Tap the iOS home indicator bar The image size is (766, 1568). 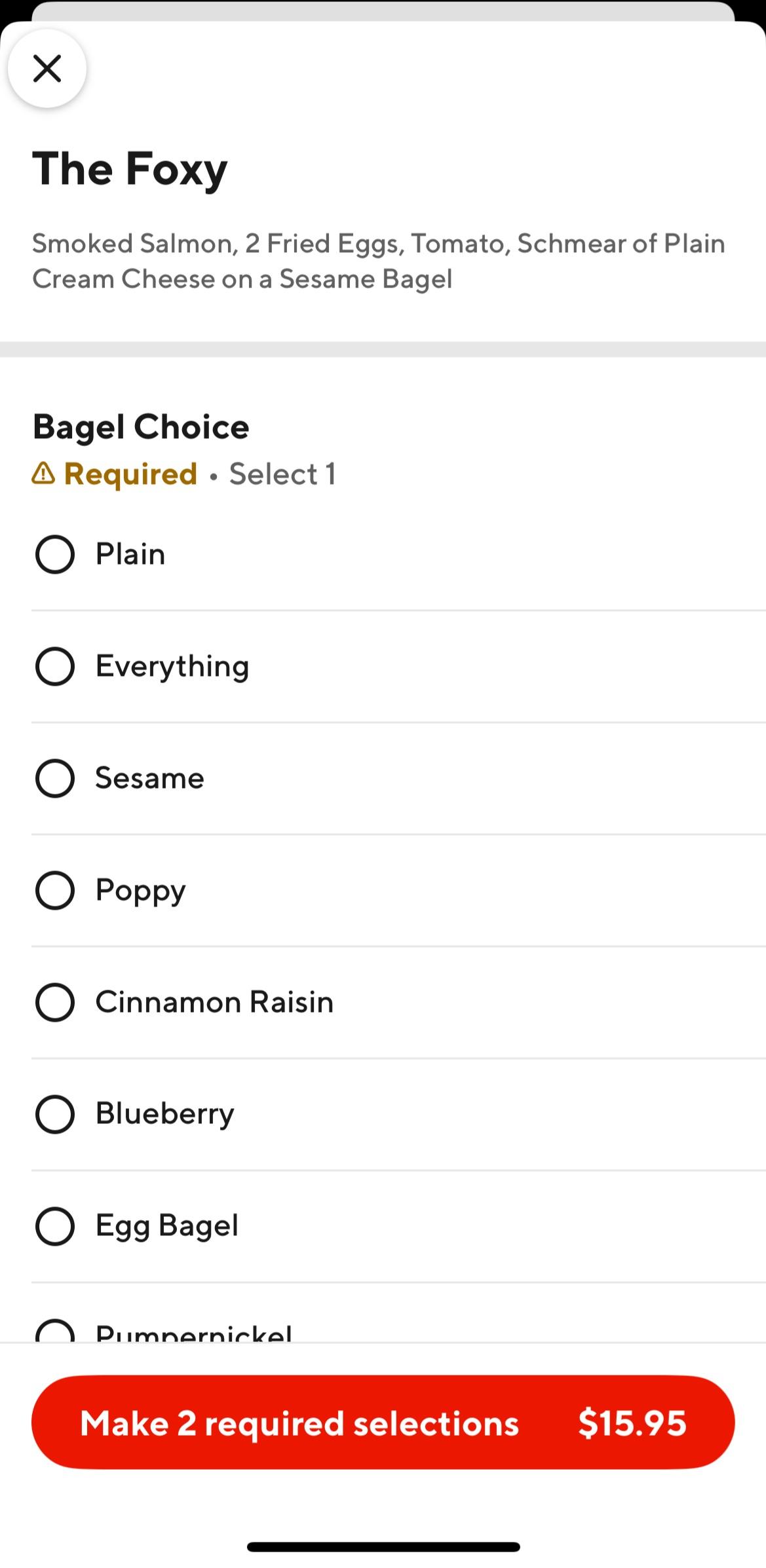[x=383, y=1546]
